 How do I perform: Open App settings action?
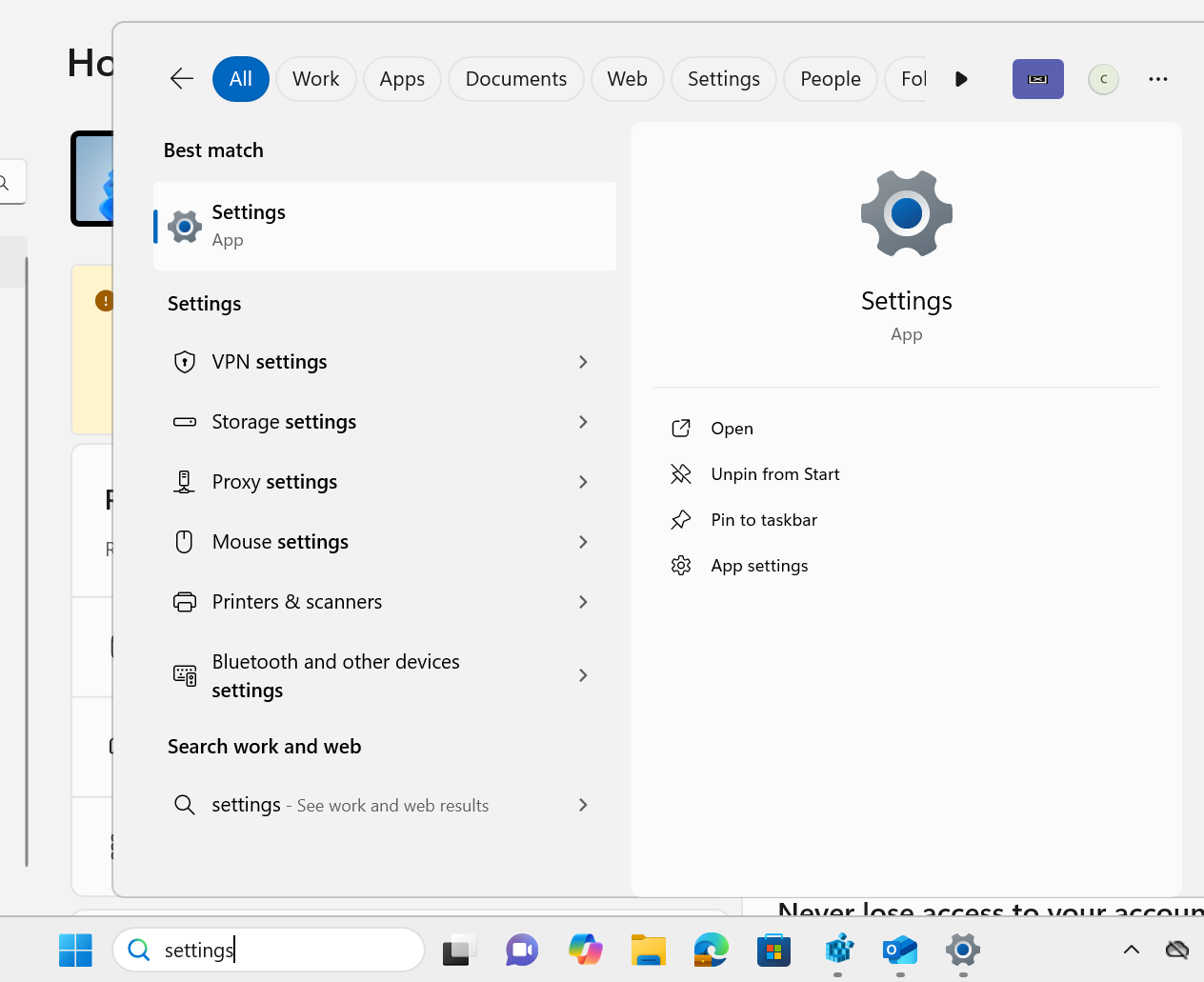click(x=759, y=566)
